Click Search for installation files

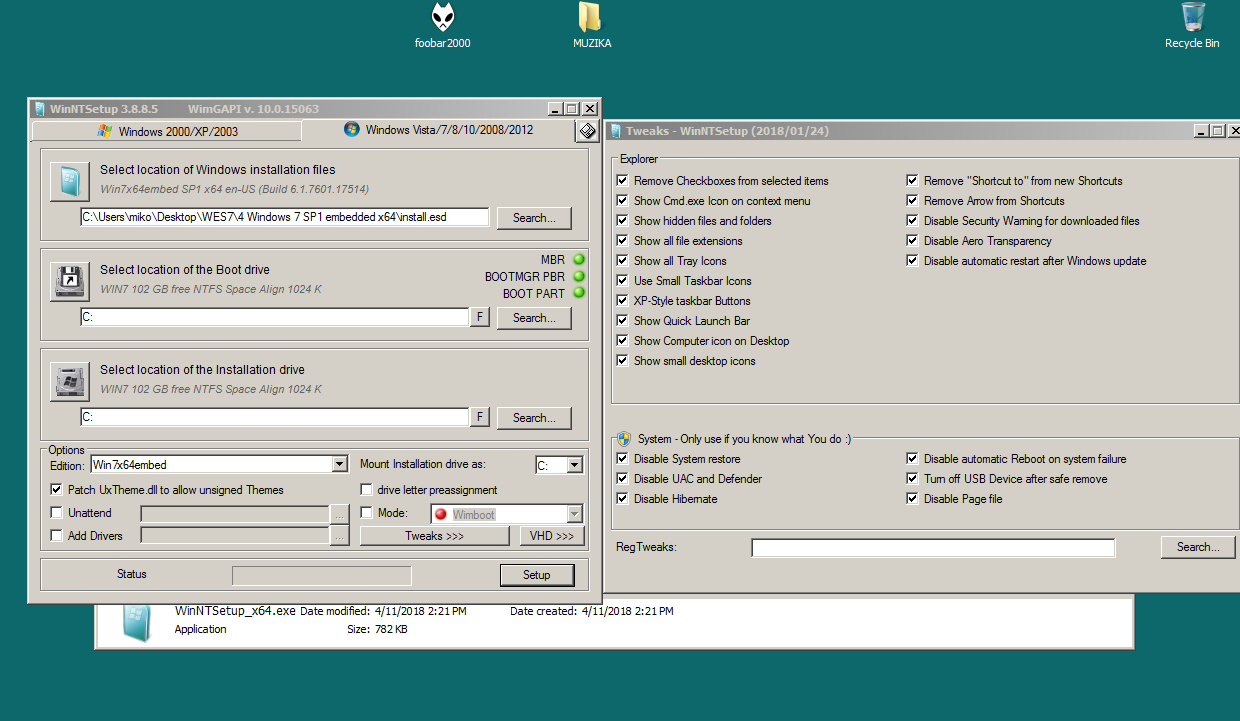coord(534,218)
